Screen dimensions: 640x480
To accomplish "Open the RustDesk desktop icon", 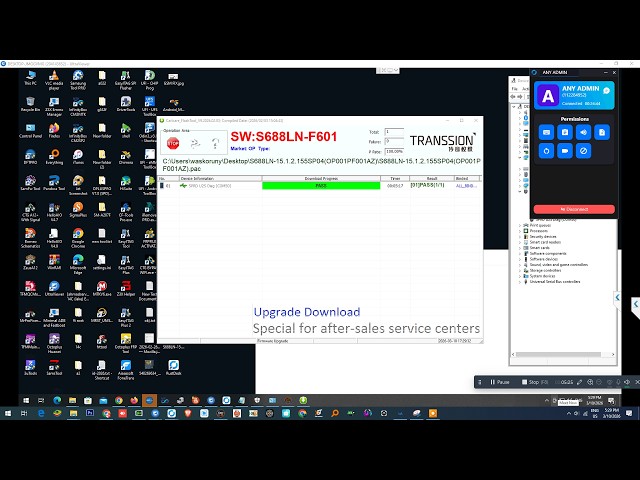I will [x=173, y=367].
